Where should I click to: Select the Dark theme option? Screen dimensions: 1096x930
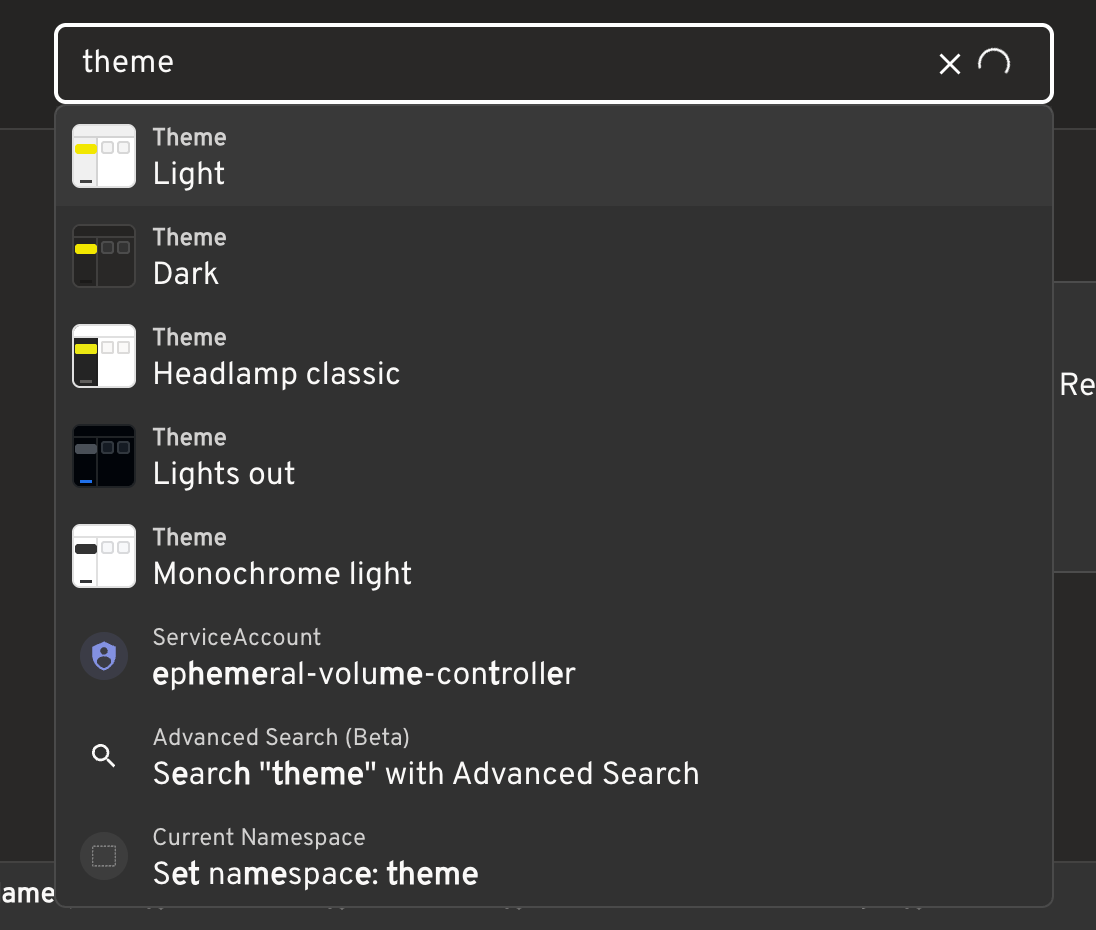click(x=554, y=256)
